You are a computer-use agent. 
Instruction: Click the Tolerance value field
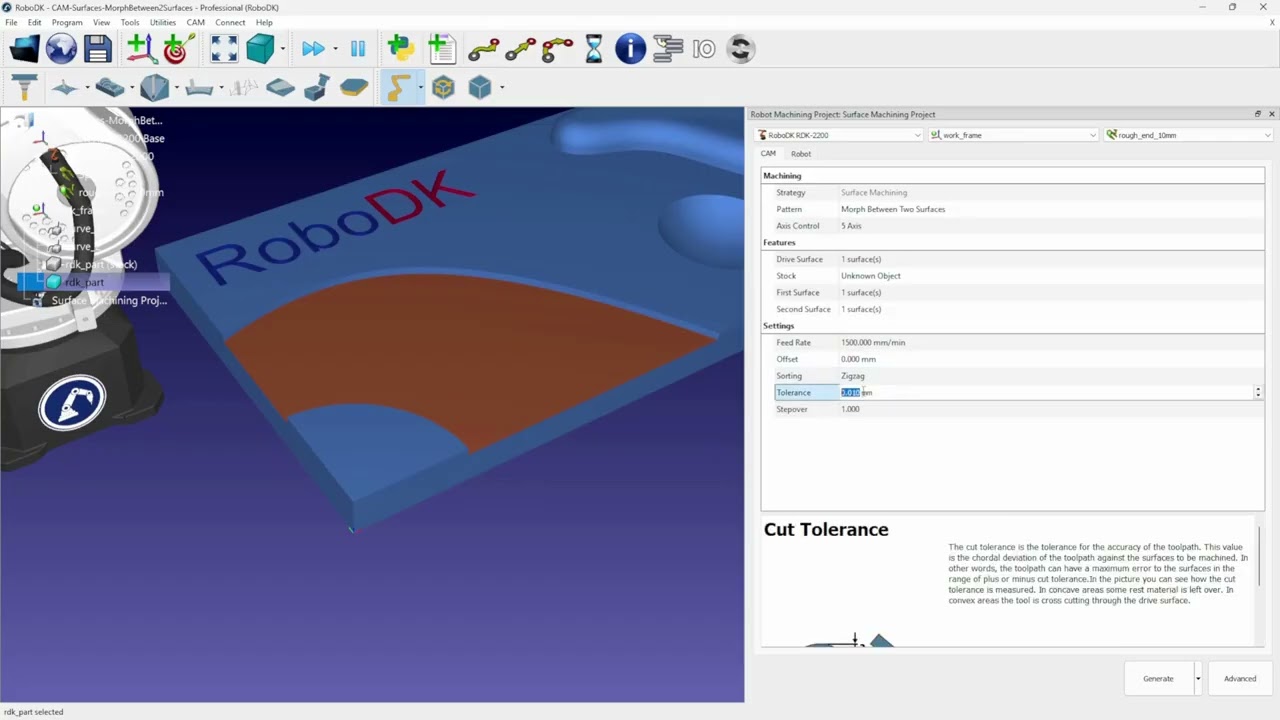coord(1046,393)
